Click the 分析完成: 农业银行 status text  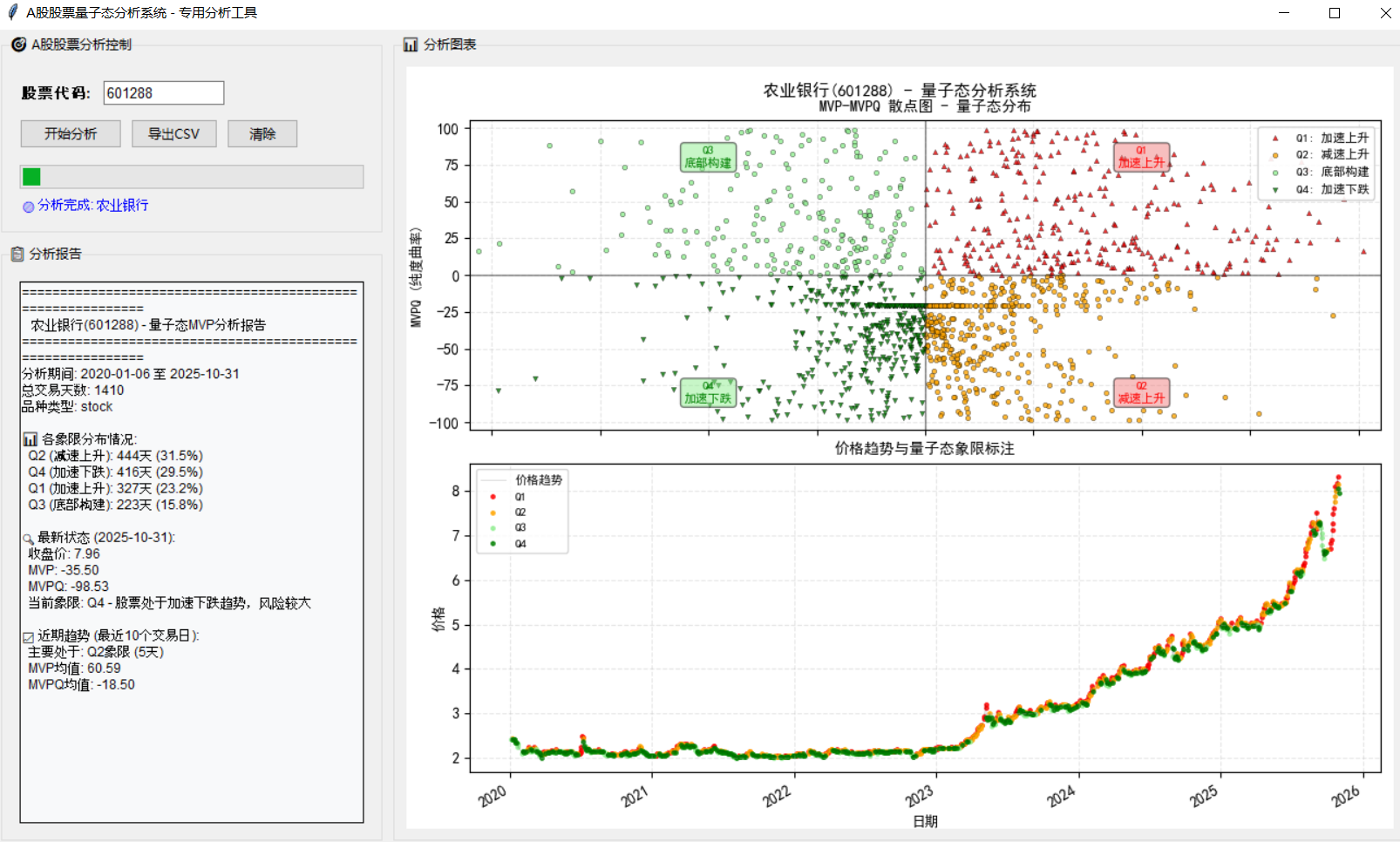pos(92,205)
